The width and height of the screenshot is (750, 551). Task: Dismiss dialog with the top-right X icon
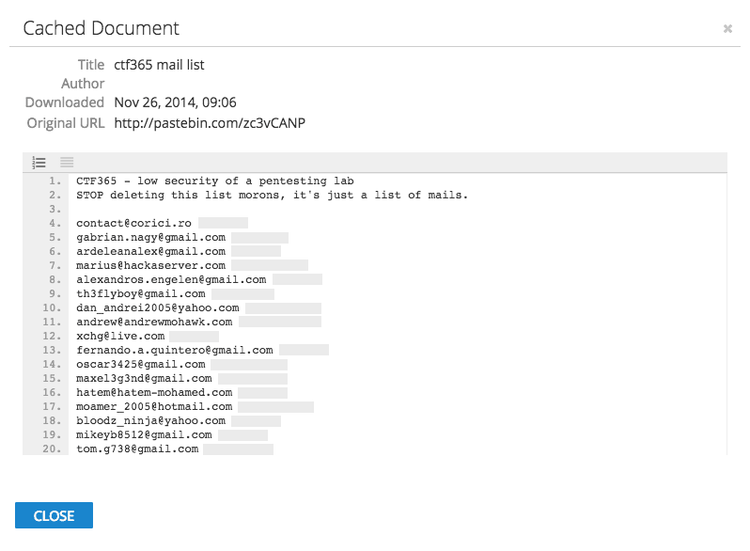[x=727, y=29]
